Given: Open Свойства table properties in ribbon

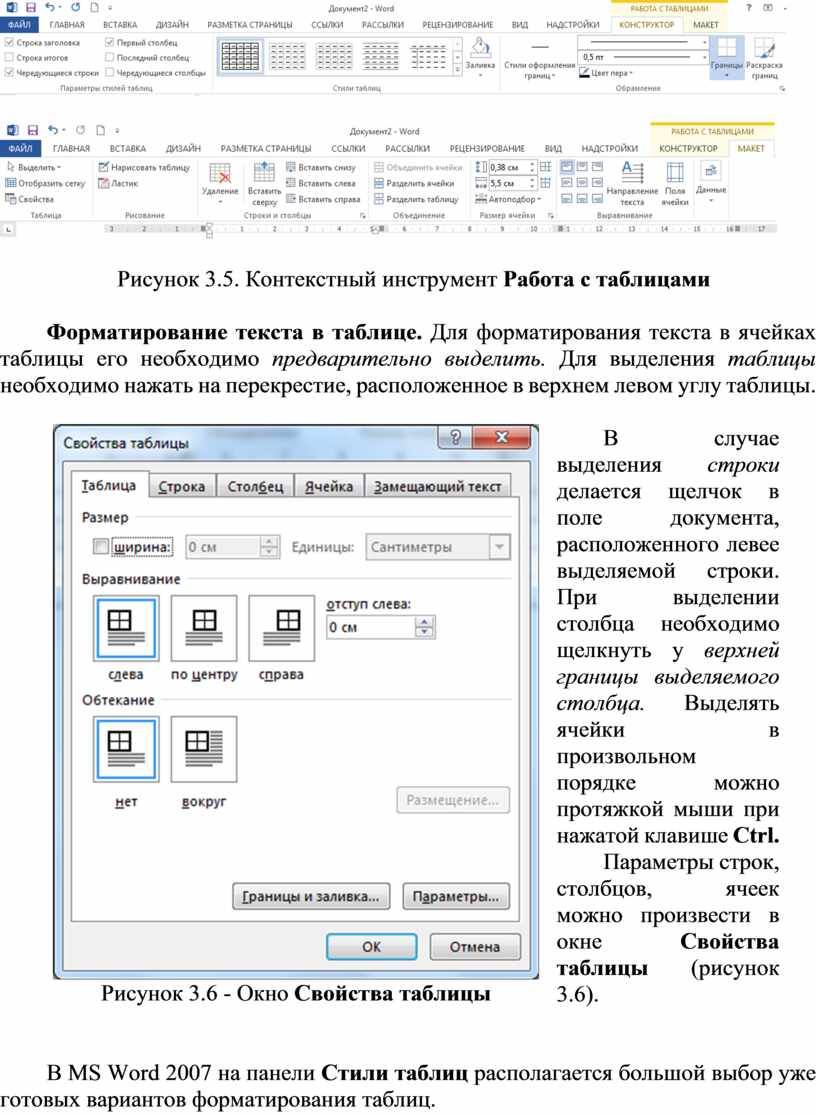Looking at the screenshot, I should (x=30, y=199).
